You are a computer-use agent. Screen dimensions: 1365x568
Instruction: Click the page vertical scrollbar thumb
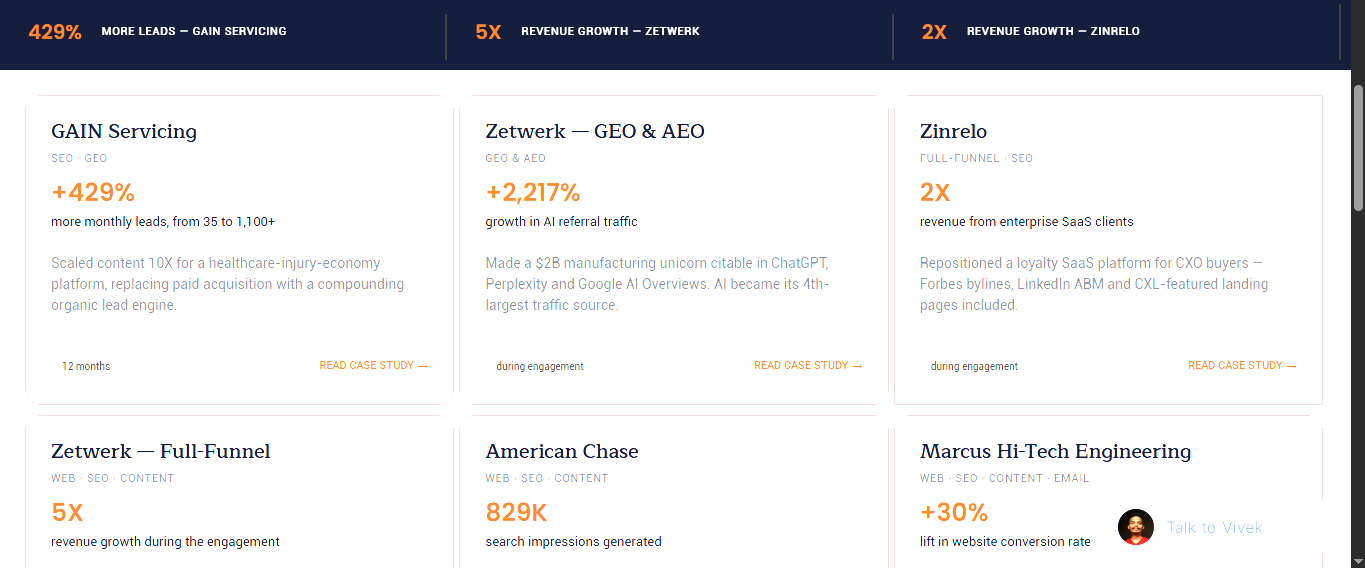1358,147
